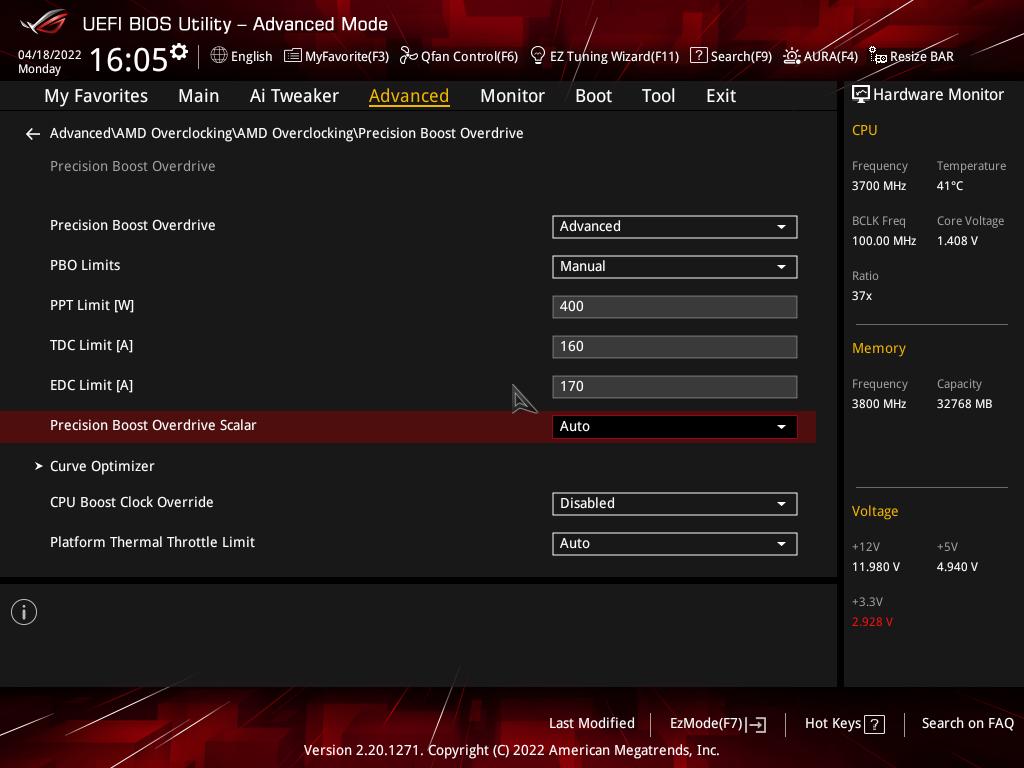Open Precision Boost Overdrive dropdown set to Advanced
1024x768 pixels.
coord(675,227)
